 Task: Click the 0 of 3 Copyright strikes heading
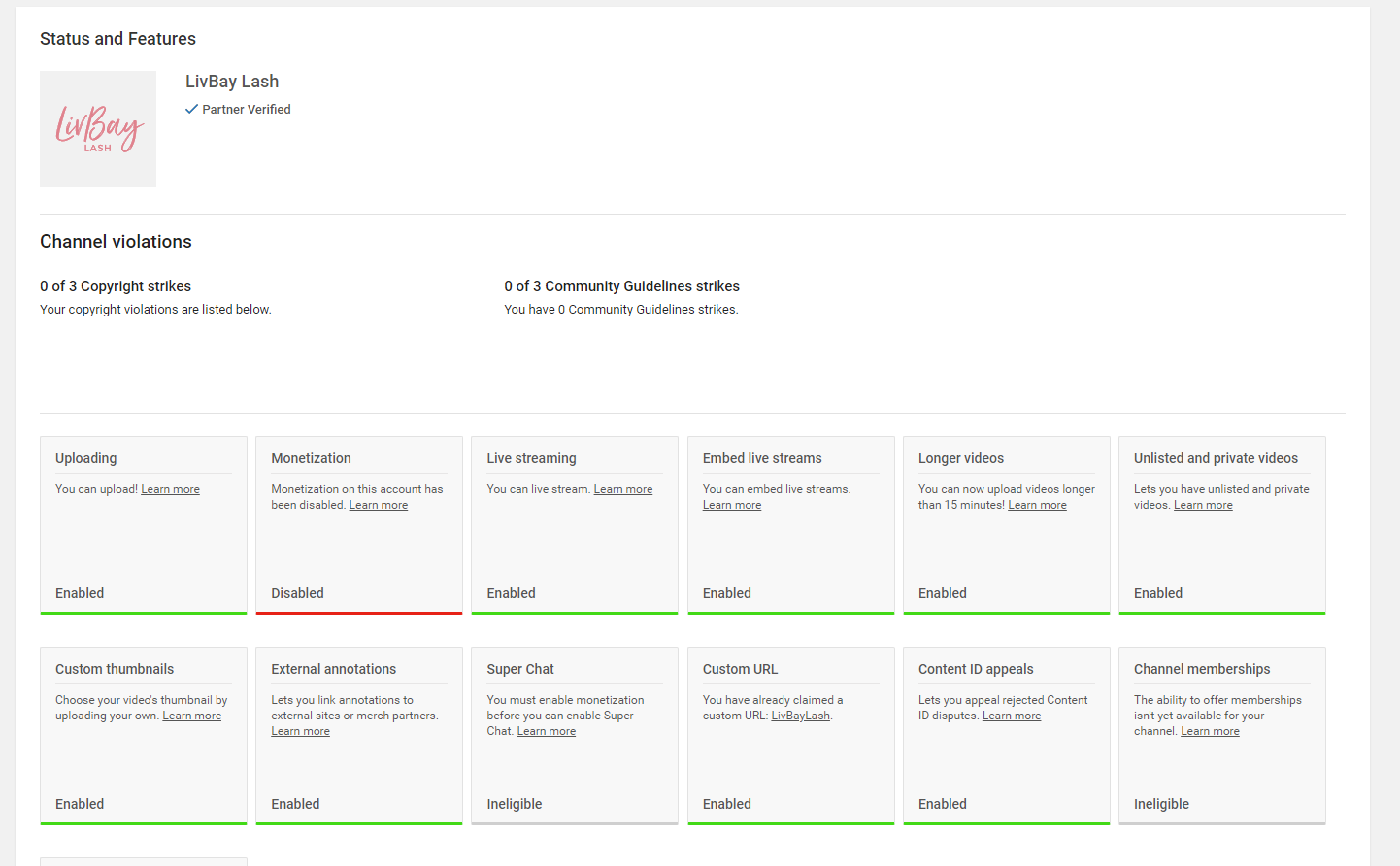click(x=116, y=286)
